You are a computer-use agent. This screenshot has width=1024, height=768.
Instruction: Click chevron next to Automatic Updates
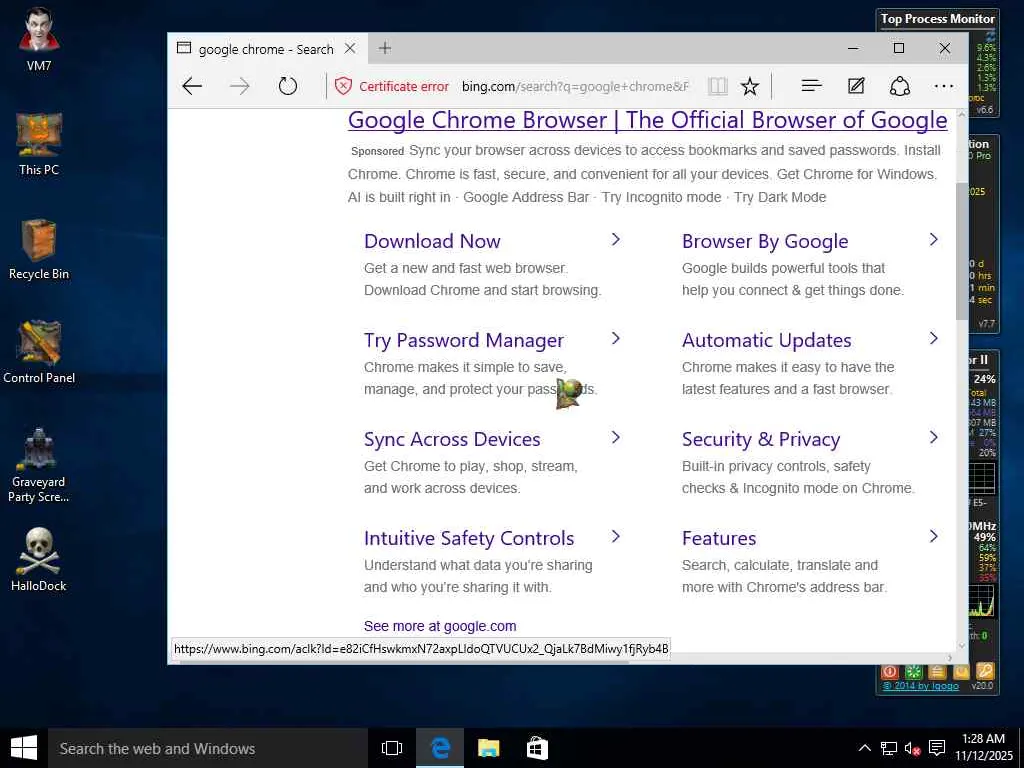coord(933,338)
